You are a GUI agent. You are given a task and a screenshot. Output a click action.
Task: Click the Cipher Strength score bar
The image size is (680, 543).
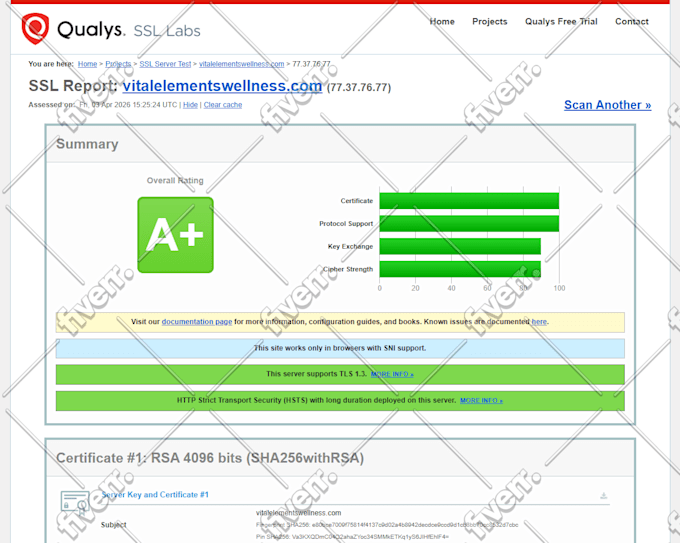(460, 269)
